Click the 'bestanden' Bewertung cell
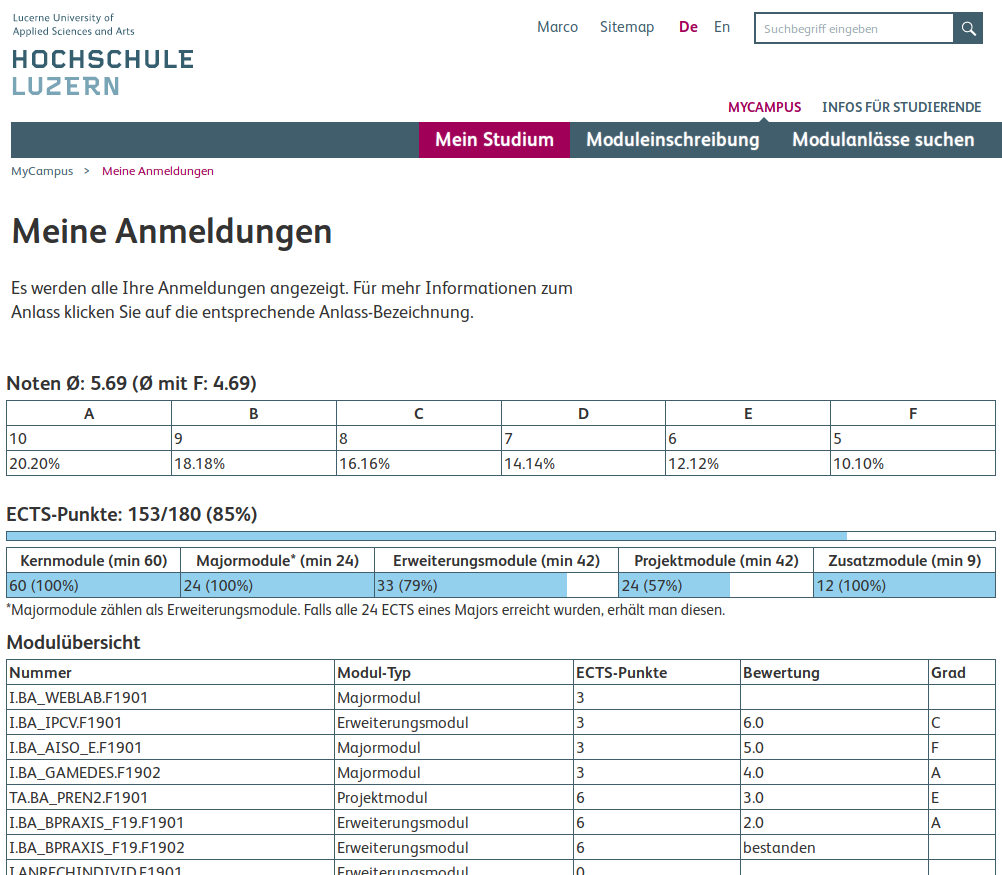The width and height of the screenshot is (1002, 875). coord(835,848)
